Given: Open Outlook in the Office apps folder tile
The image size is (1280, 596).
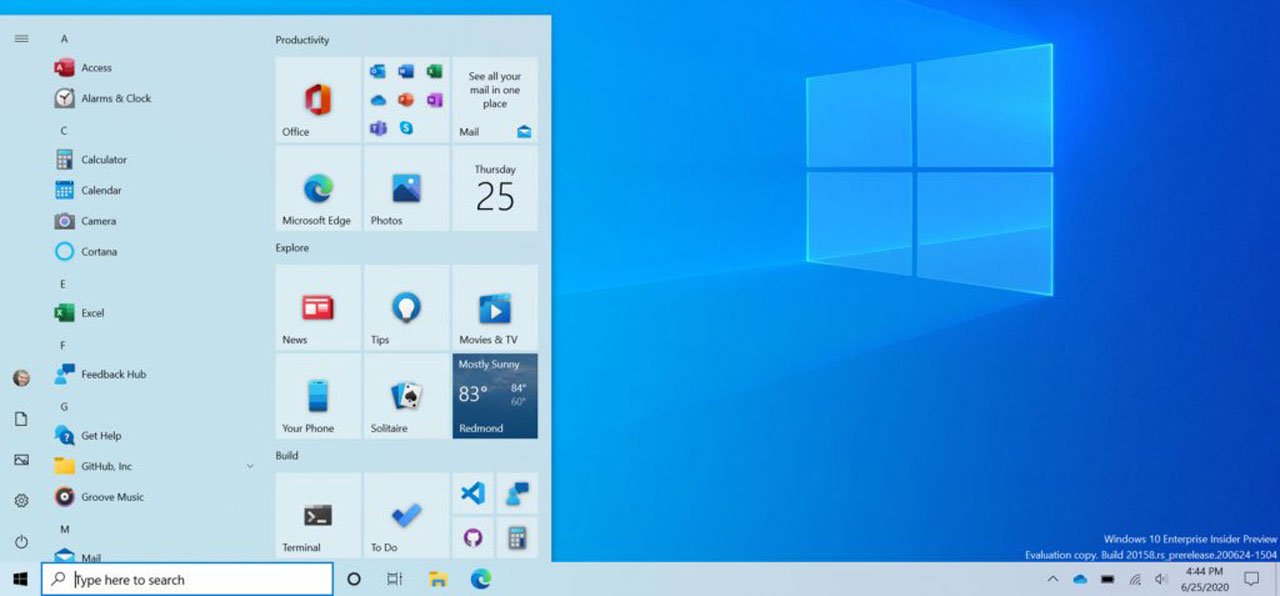Looking at the screenshot, I should [378, 71].
